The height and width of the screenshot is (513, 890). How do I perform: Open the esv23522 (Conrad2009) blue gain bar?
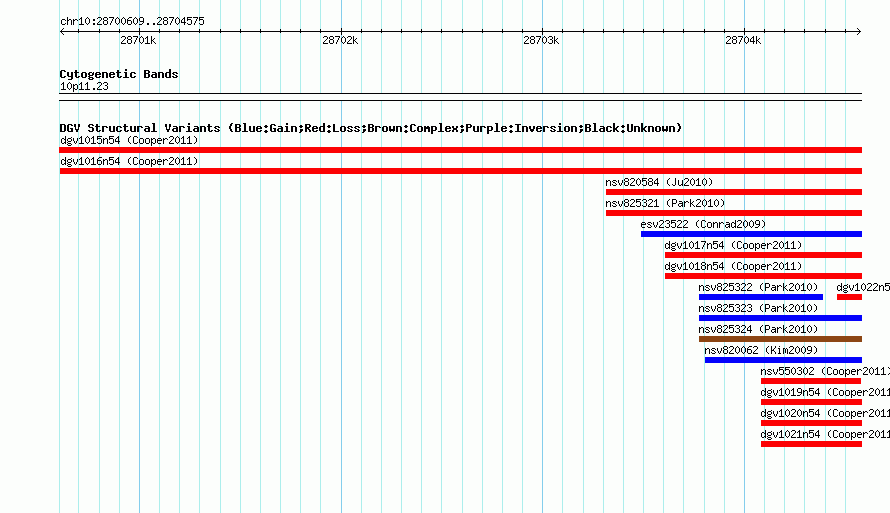point(751,234)
